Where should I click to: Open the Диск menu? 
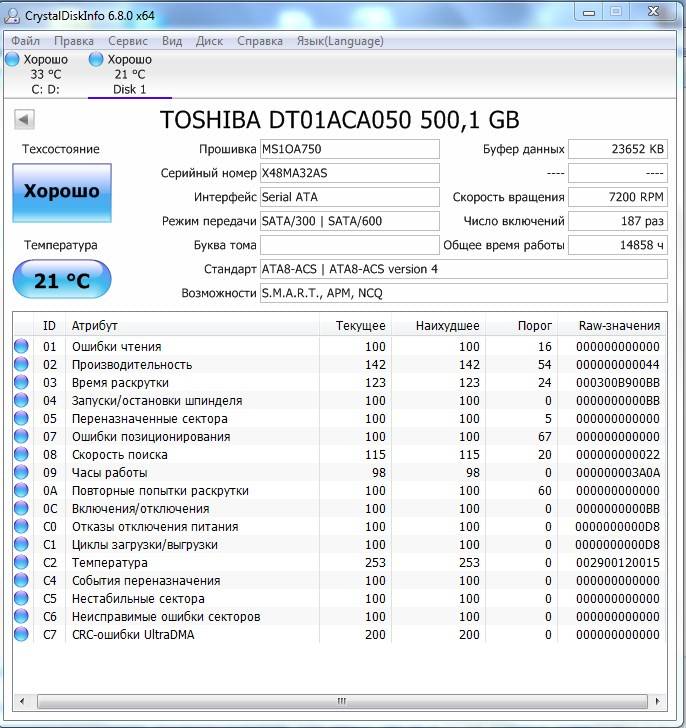click(x=209, y=41)
